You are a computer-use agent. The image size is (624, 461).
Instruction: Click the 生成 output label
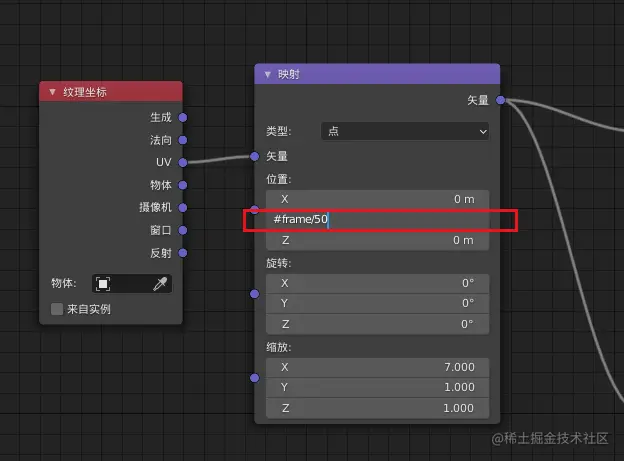[161, 117]
